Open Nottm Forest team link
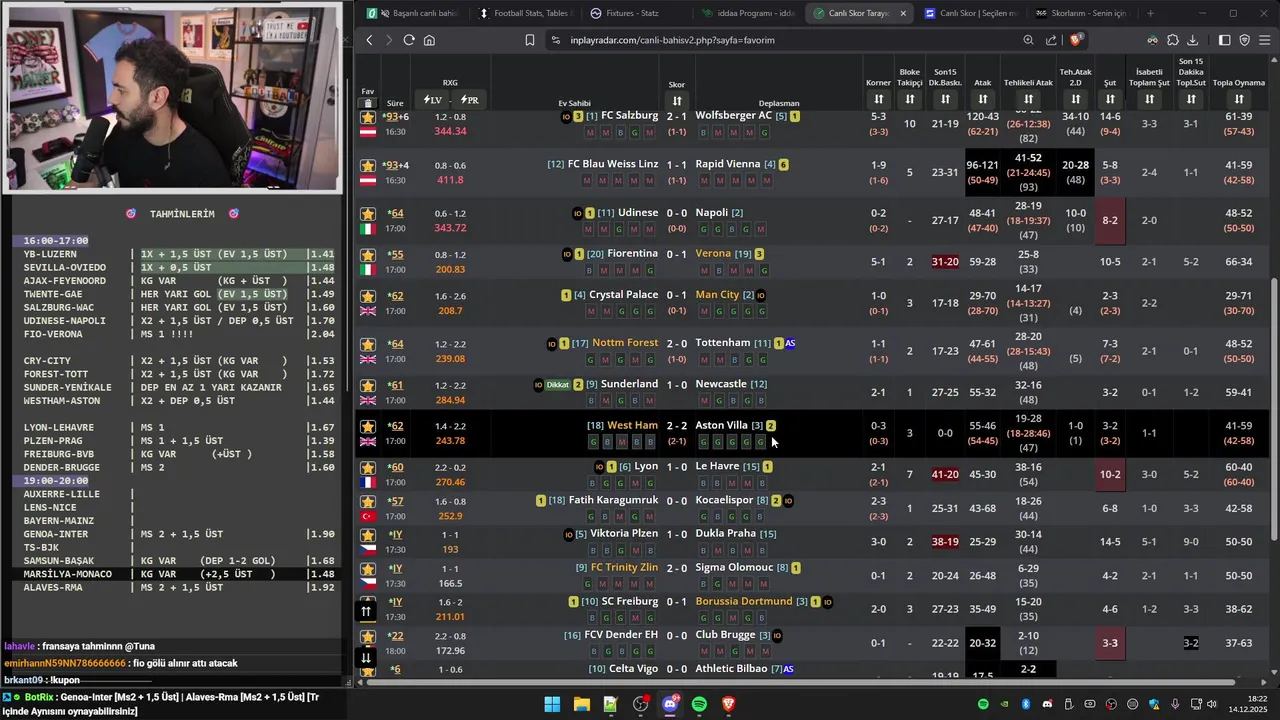Screen dimensions: 1280x720 pos(625,343)
